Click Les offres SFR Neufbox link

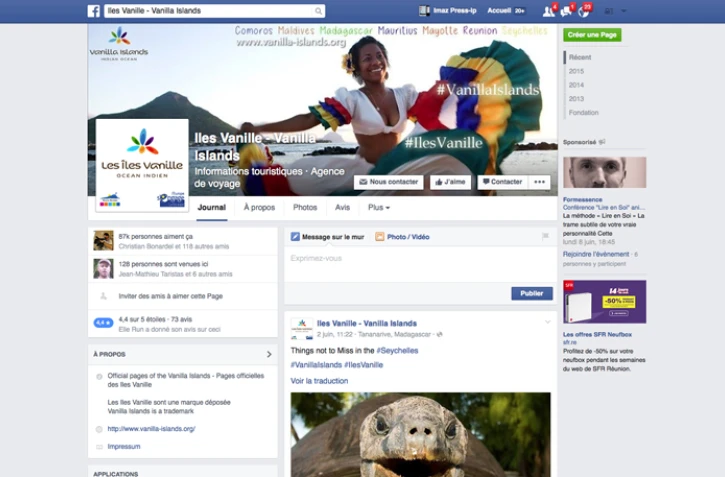(597, 334)
